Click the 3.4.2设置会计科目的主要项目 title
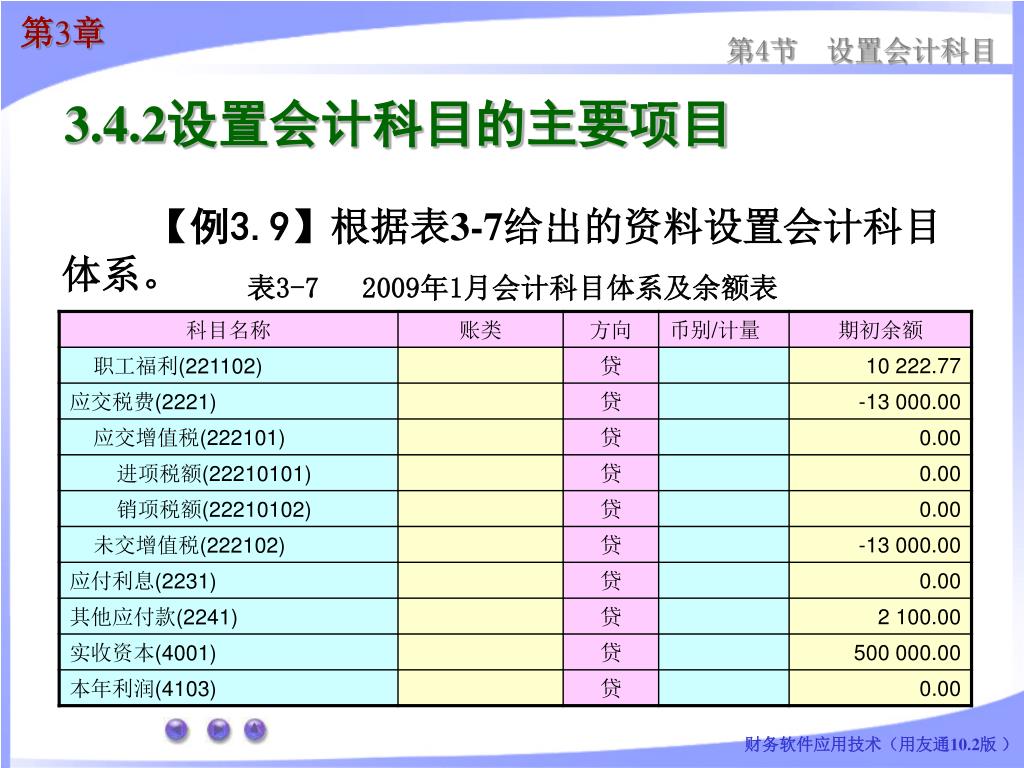This screenshot has height=768, width=1024. (x=396, y=124)
